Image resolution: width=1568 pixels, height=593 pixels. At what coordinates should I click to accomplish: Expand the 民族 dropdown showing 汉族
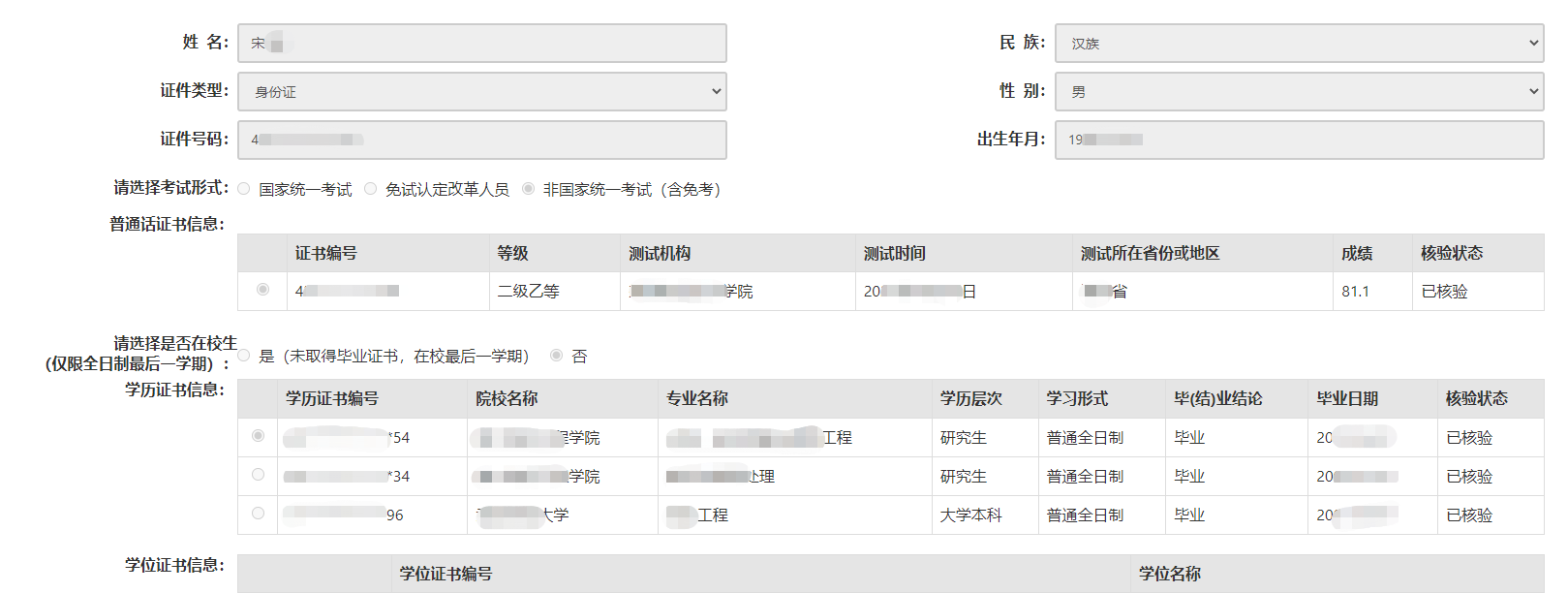click(1299, 43)
